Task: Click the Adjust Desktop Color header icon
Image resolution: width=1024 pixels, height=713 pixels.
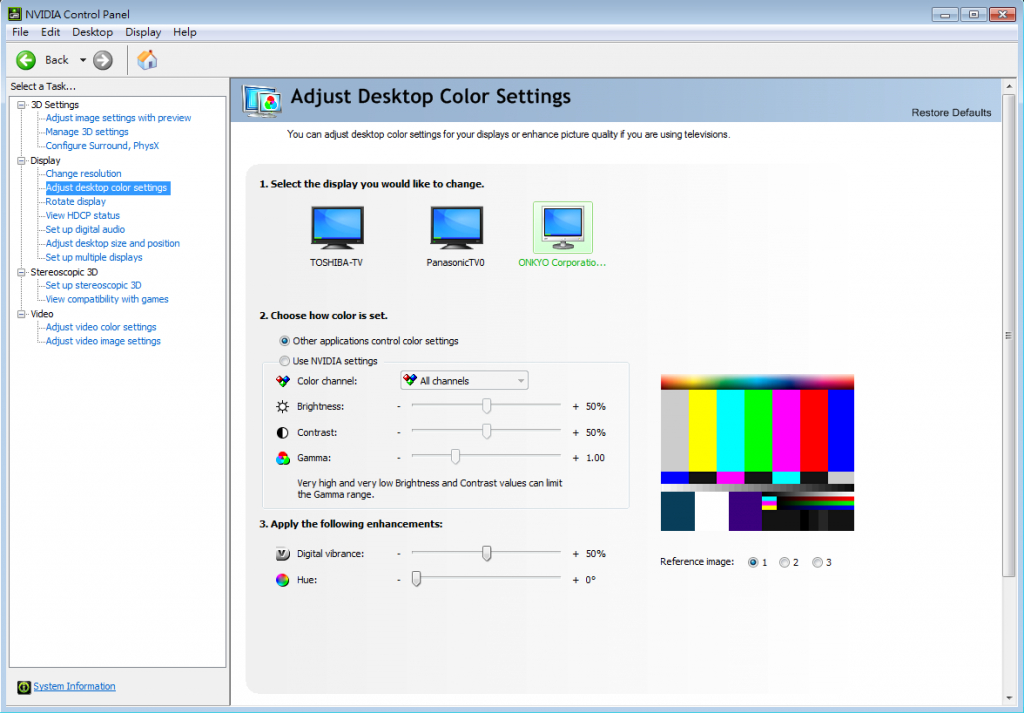Action: coord(262,101)
